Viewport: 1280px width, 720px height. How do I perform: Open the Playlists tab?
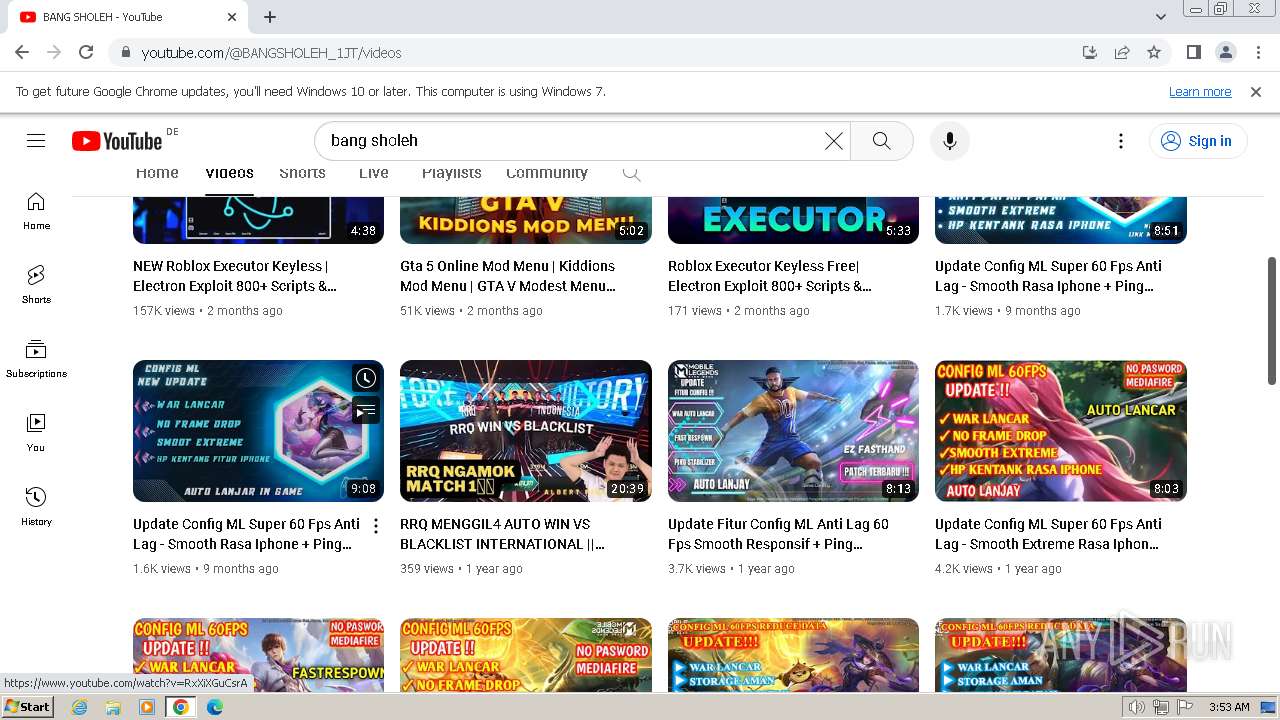point(451,173)
